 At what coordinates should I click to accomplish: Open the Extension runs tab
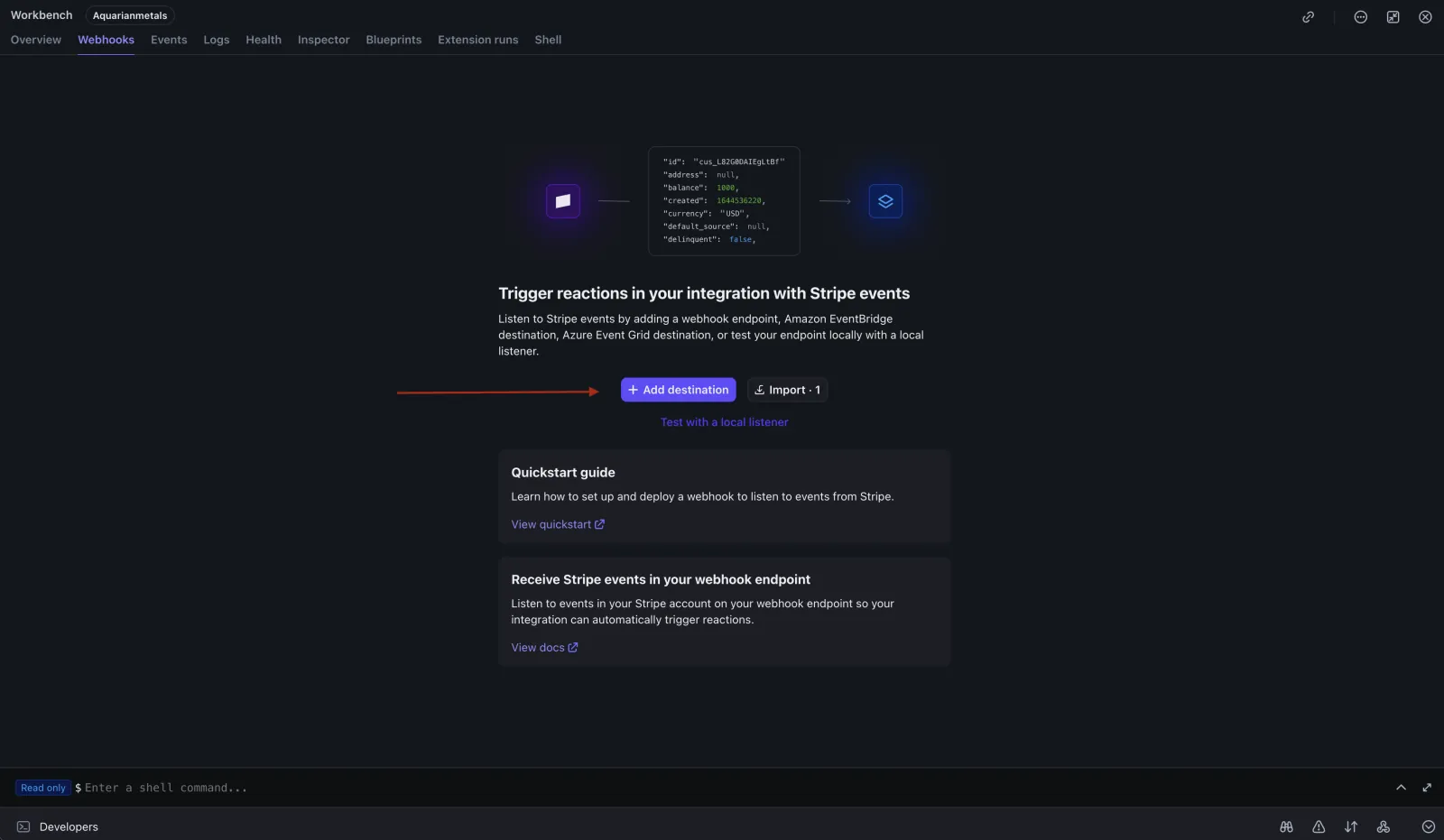pos(478,40)
